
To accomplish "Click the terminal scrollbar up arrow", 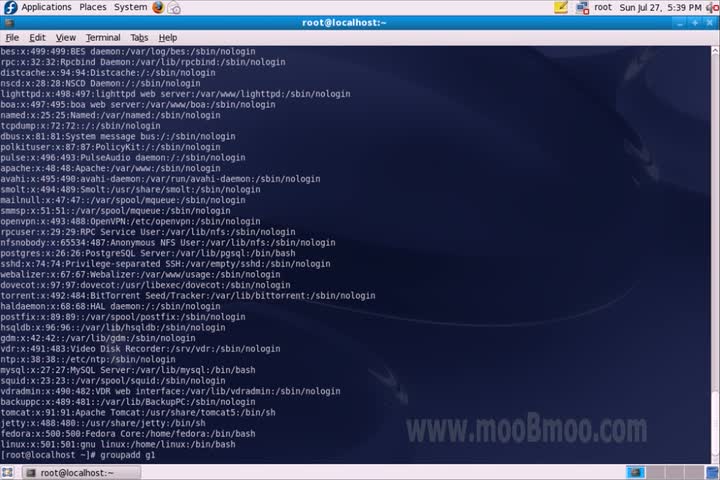I will coord(715,51).
